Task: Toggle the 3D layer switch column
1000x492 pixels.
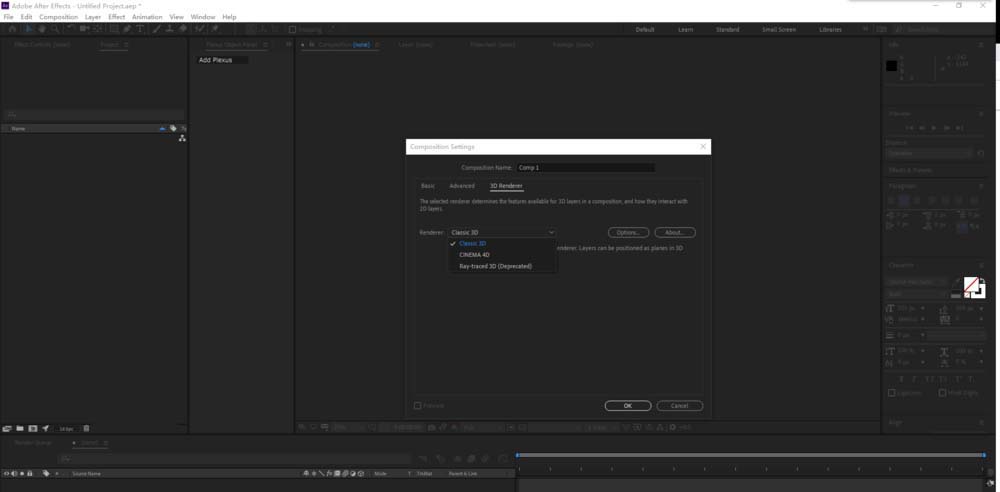Action: pyautogui.click(x=361, y=473)
